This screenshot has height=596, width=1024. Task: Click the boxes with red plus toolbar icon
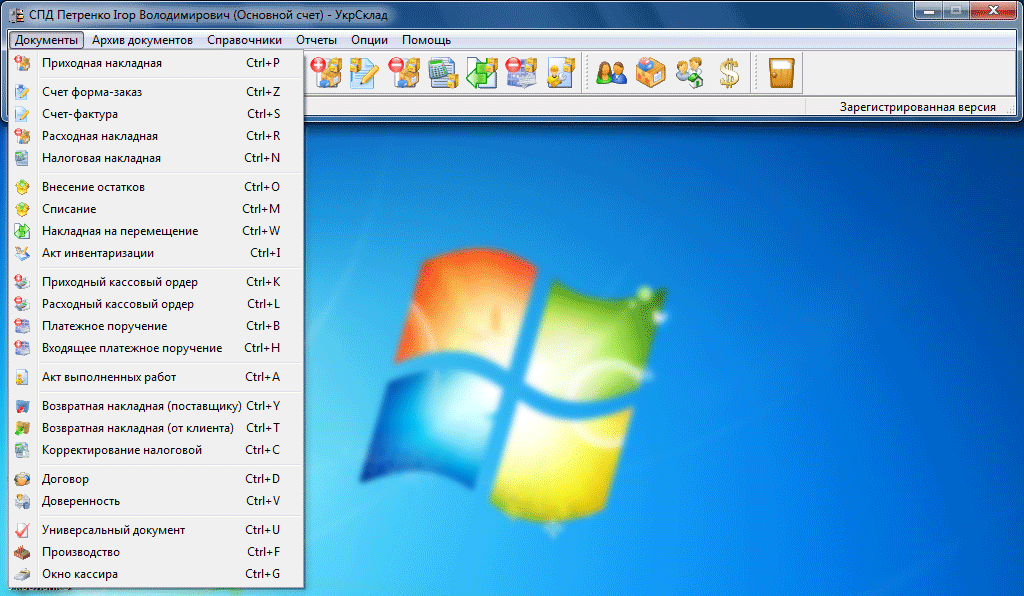(x=326, y=72)
